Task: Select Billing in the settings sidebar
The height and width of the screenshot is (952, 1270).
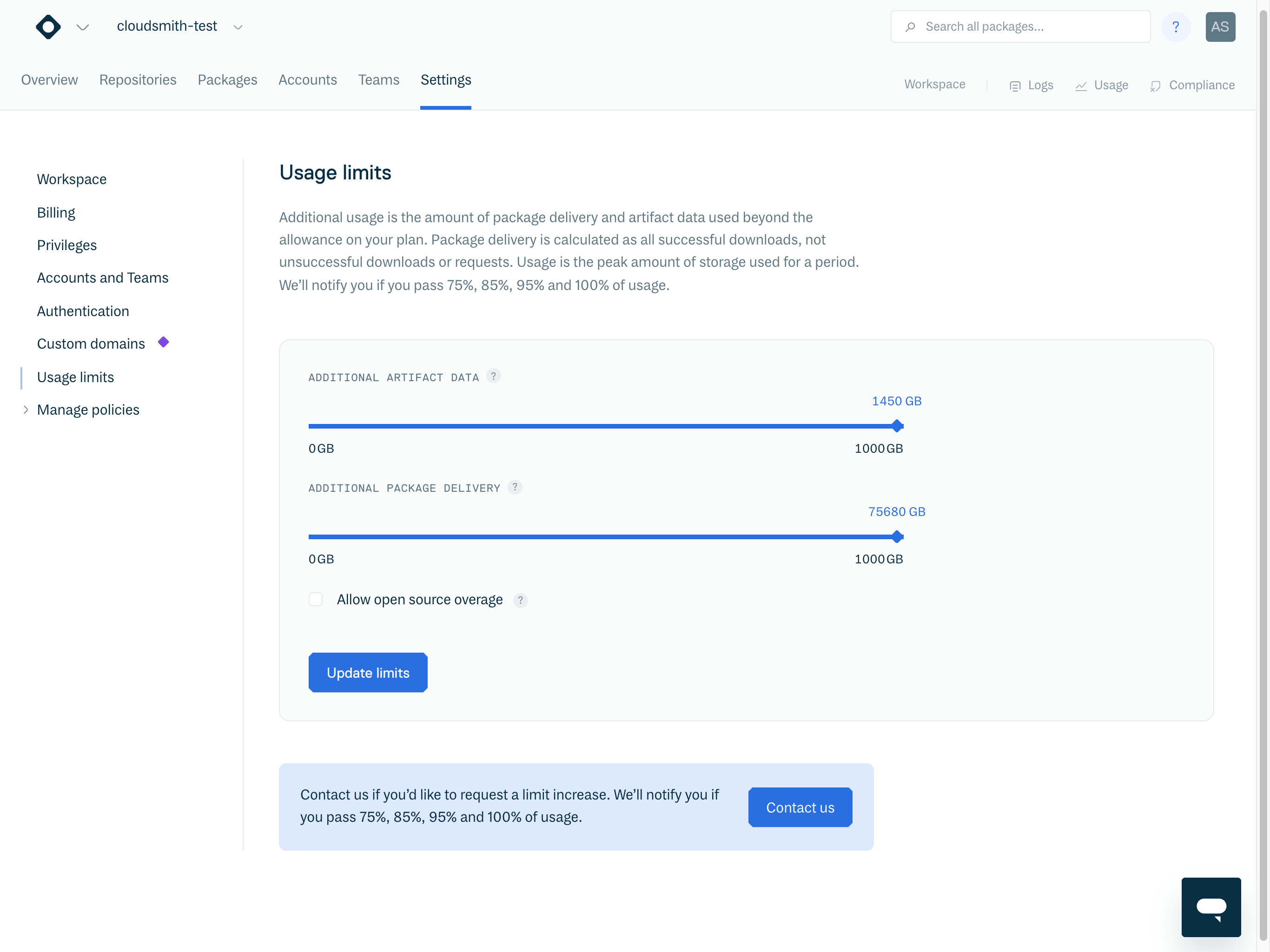Action: click(x=56, y=212)
